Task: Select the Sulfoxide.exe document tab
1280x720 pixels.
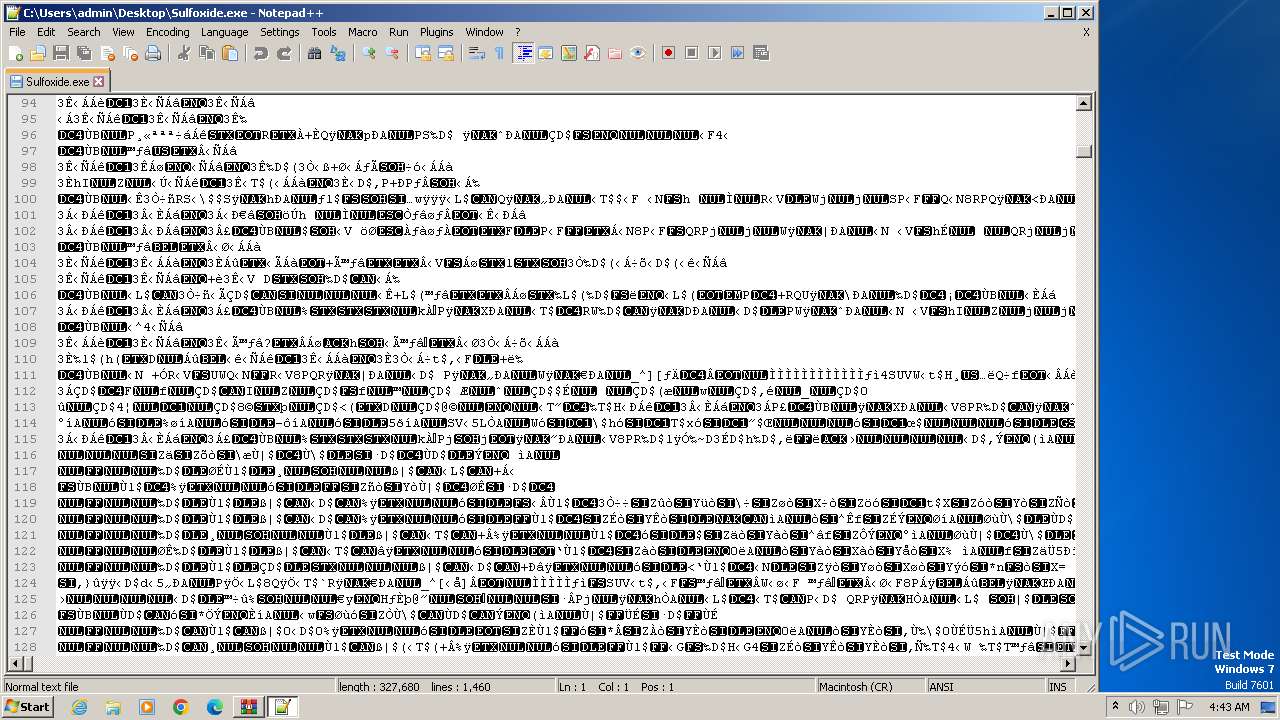Action: (x=56, y=81)
